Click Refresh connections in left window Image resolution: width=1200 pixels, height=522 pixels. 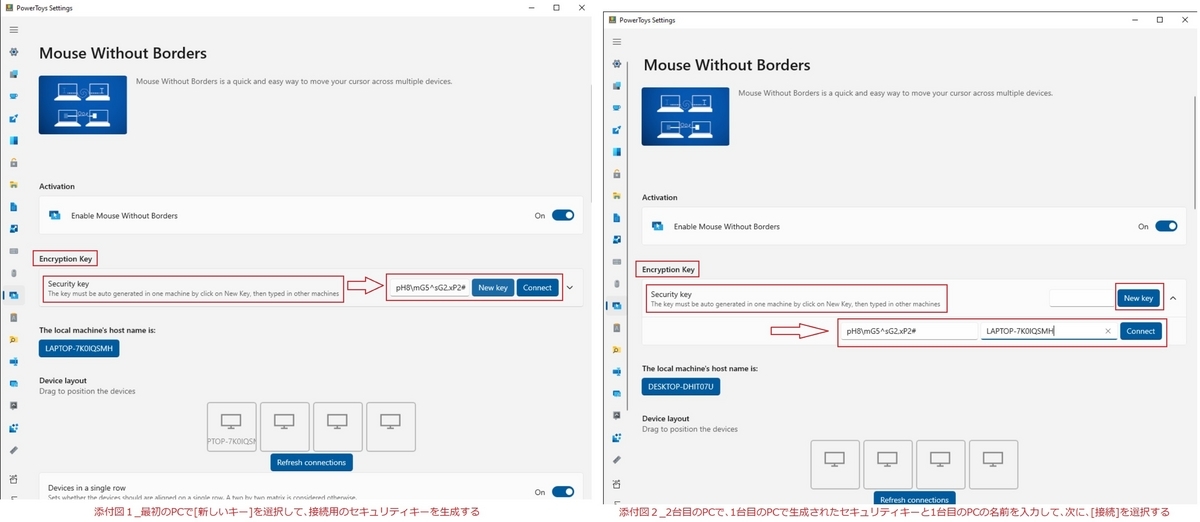(312, 462)
